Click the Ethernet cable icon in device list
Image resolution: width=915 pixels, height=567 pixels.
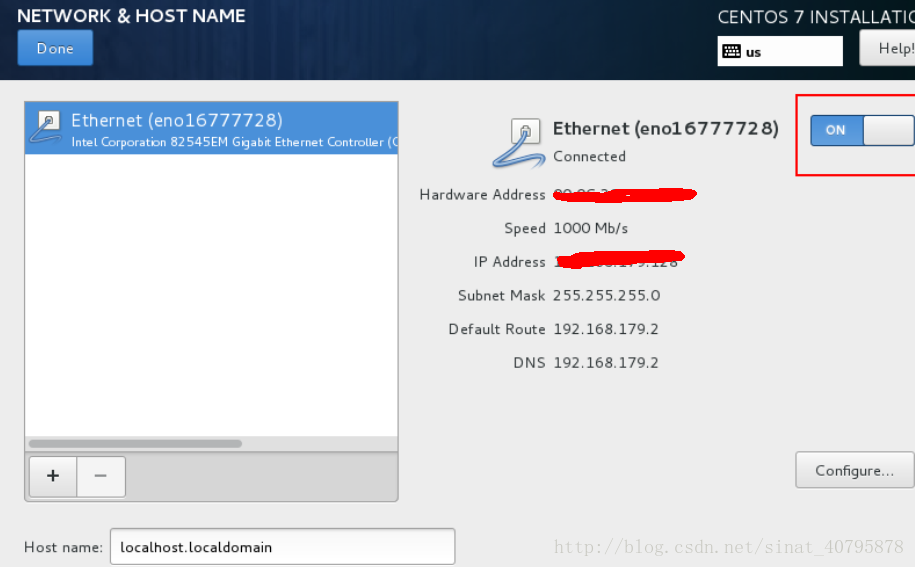coord(46,128)
